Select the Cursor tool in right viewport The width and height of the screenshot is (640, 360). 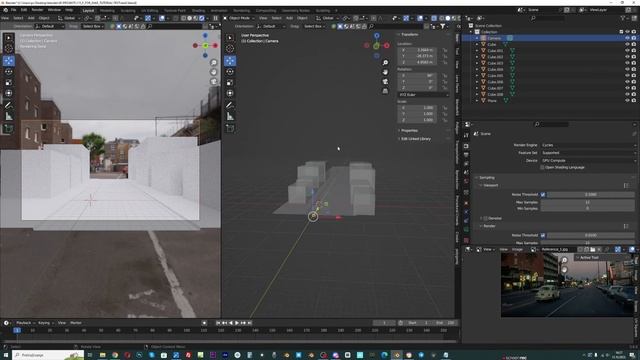tap(230, 49)
